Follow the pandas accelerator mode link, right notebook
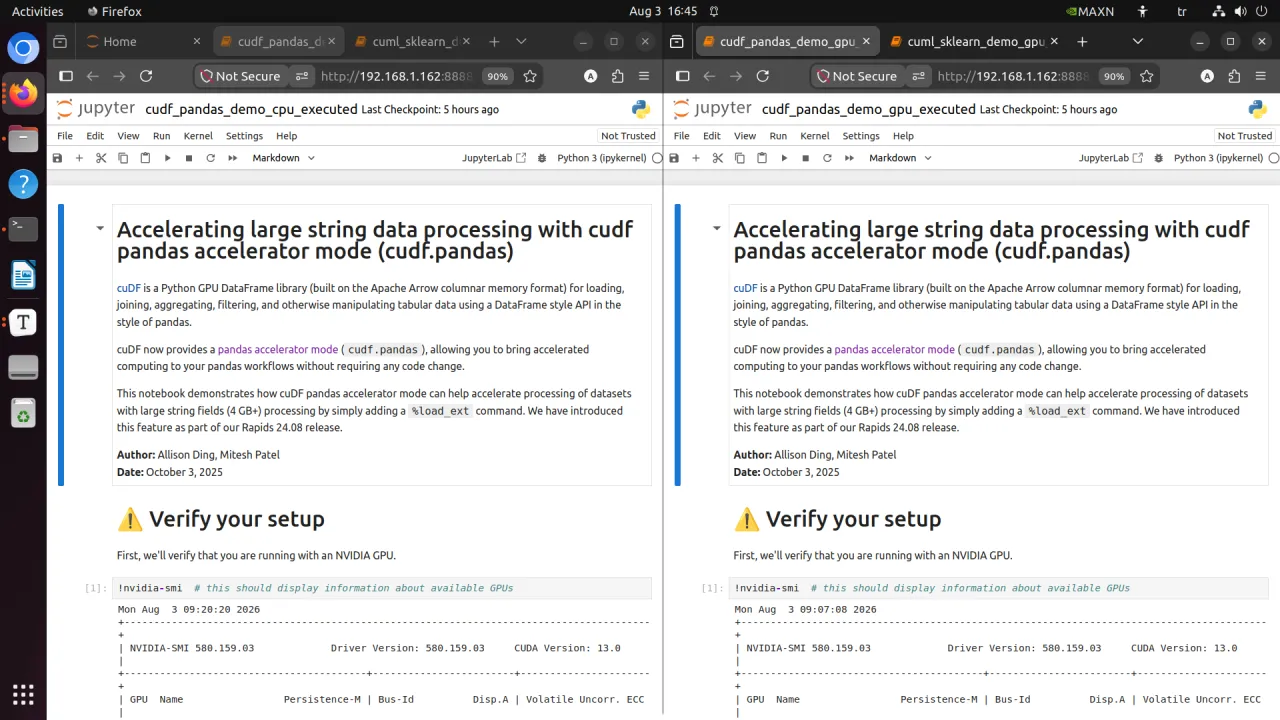The image size is (1280, 720). (894, 350)
